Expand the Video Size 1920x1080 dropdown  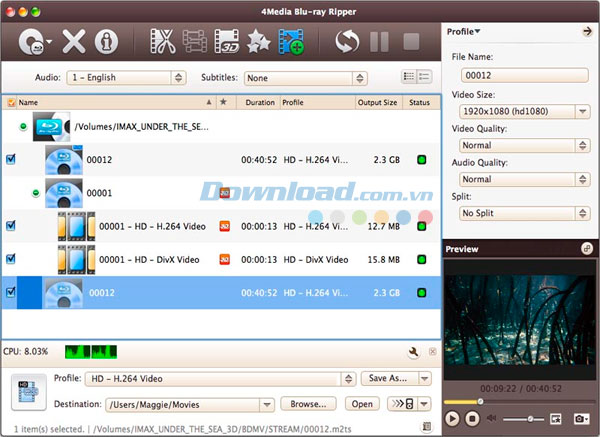point(520,110)
